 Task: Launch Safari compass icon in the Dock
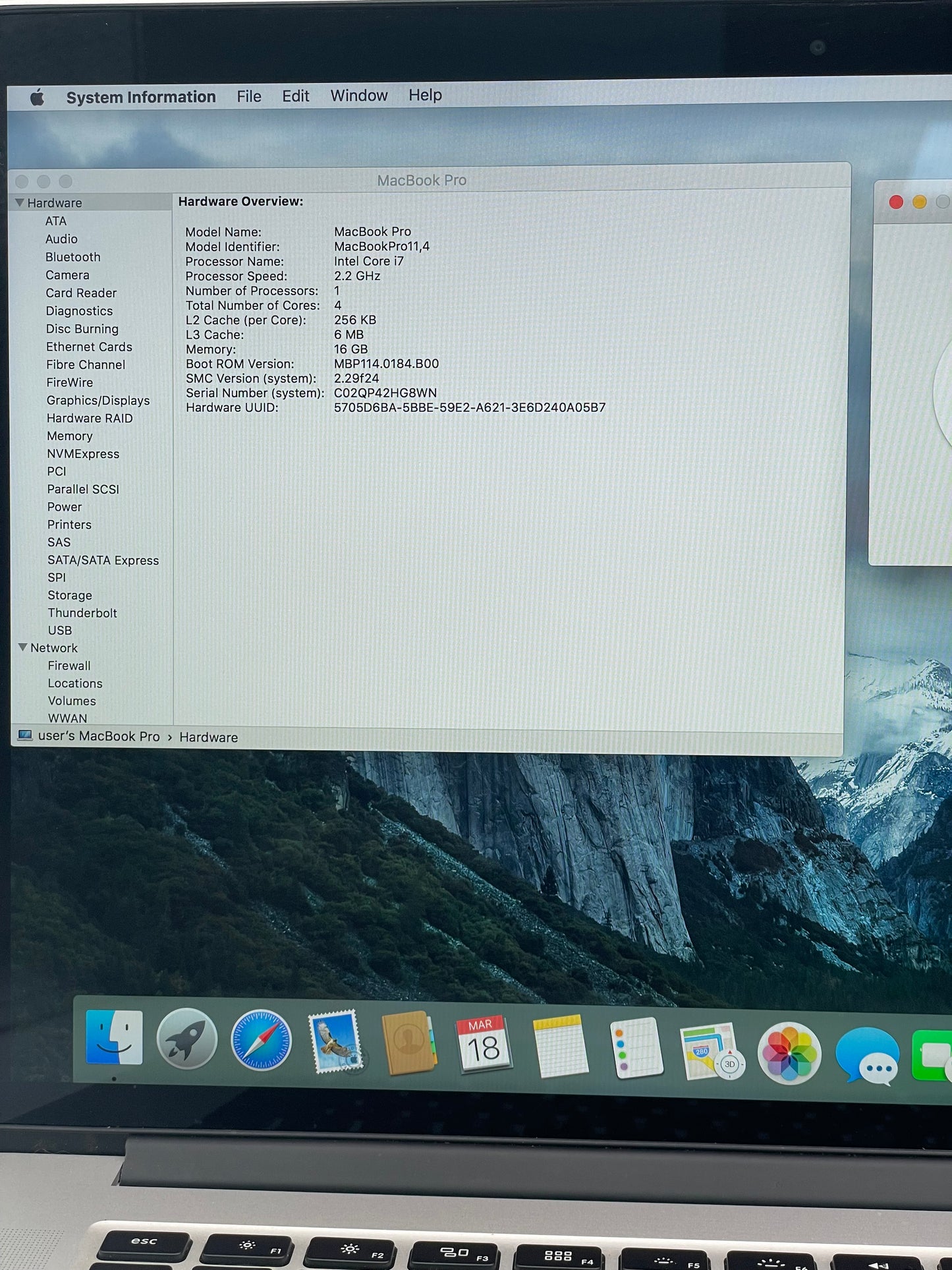[261, 1039]
